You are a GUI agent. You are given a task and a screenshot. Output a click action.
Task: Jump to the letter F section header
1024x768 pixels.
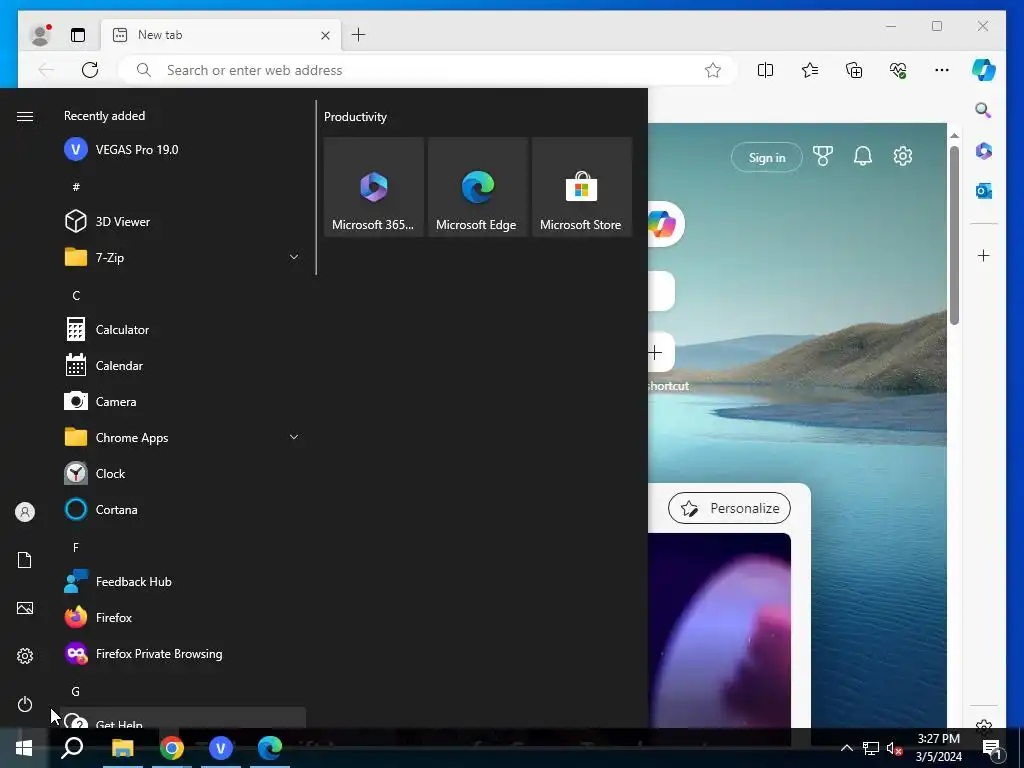click(x=76, y=547)
